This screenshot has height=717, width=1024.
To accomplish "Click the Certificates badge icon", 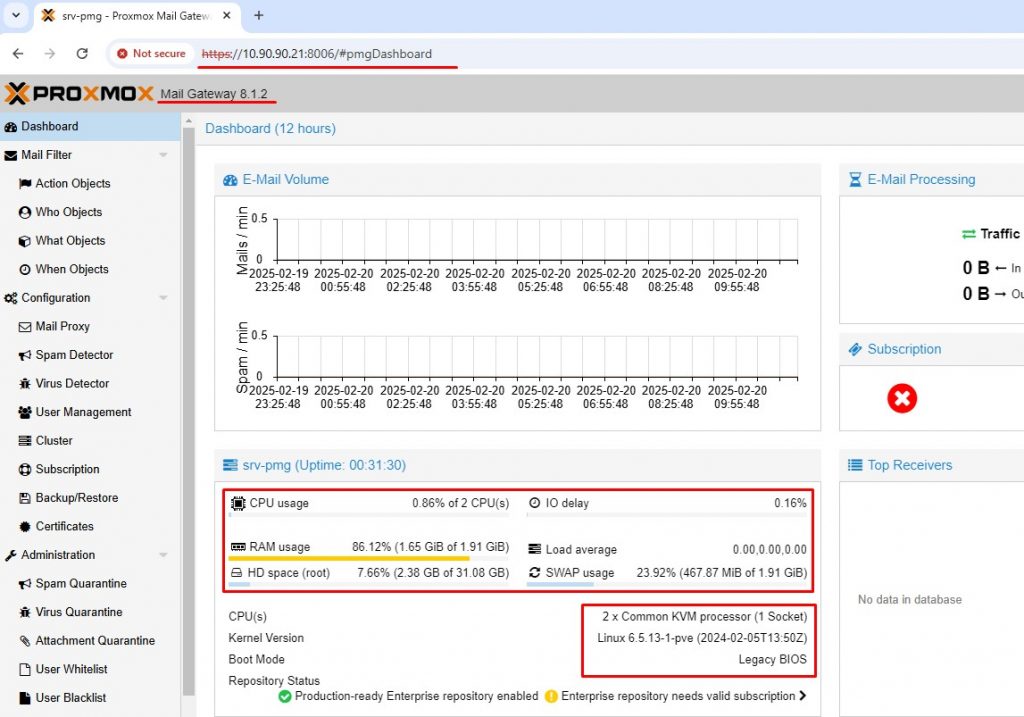I will (x=25, y=526).
